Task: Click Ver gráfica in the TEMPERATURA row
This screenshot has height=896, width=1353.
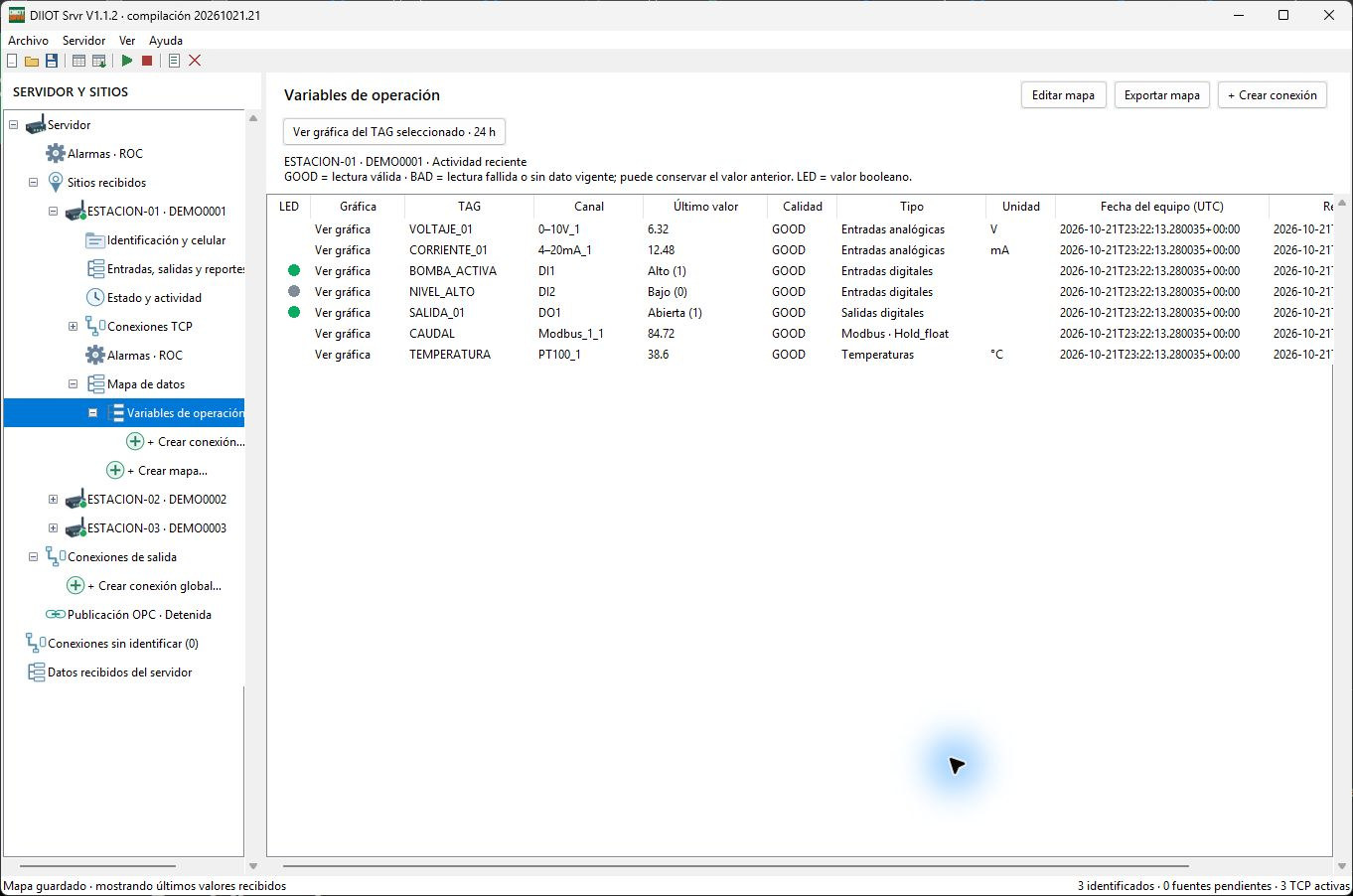Action: 343,355
